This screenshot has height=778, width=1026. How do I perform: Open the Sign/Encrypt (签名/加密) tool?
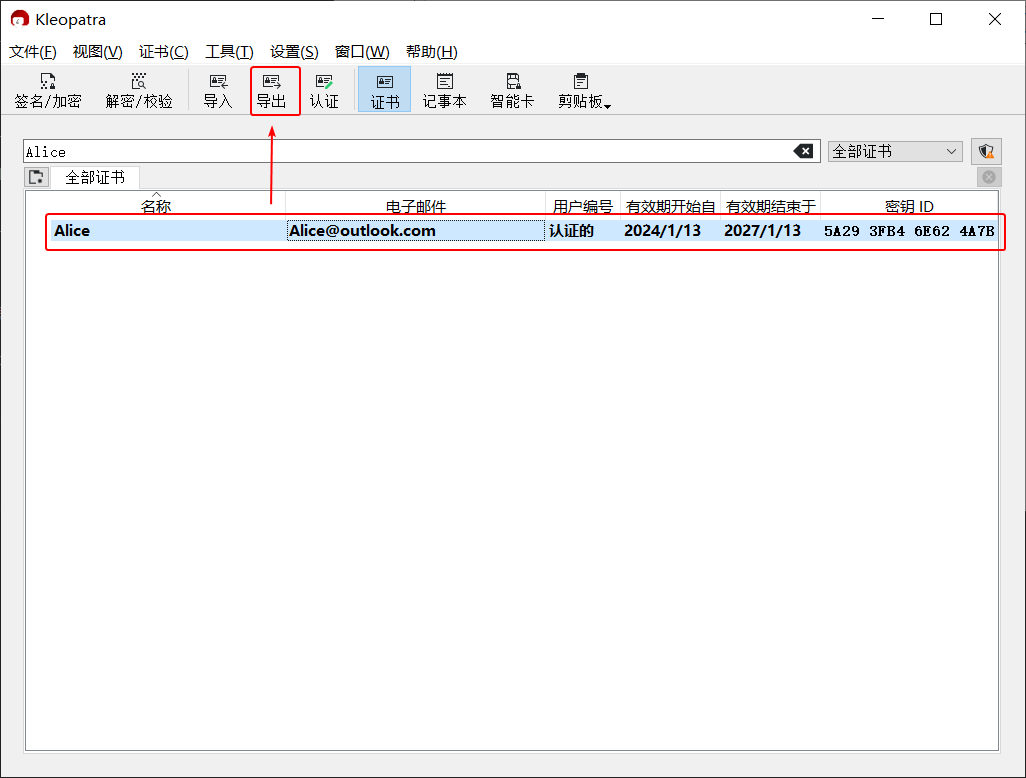click(48, 90)
